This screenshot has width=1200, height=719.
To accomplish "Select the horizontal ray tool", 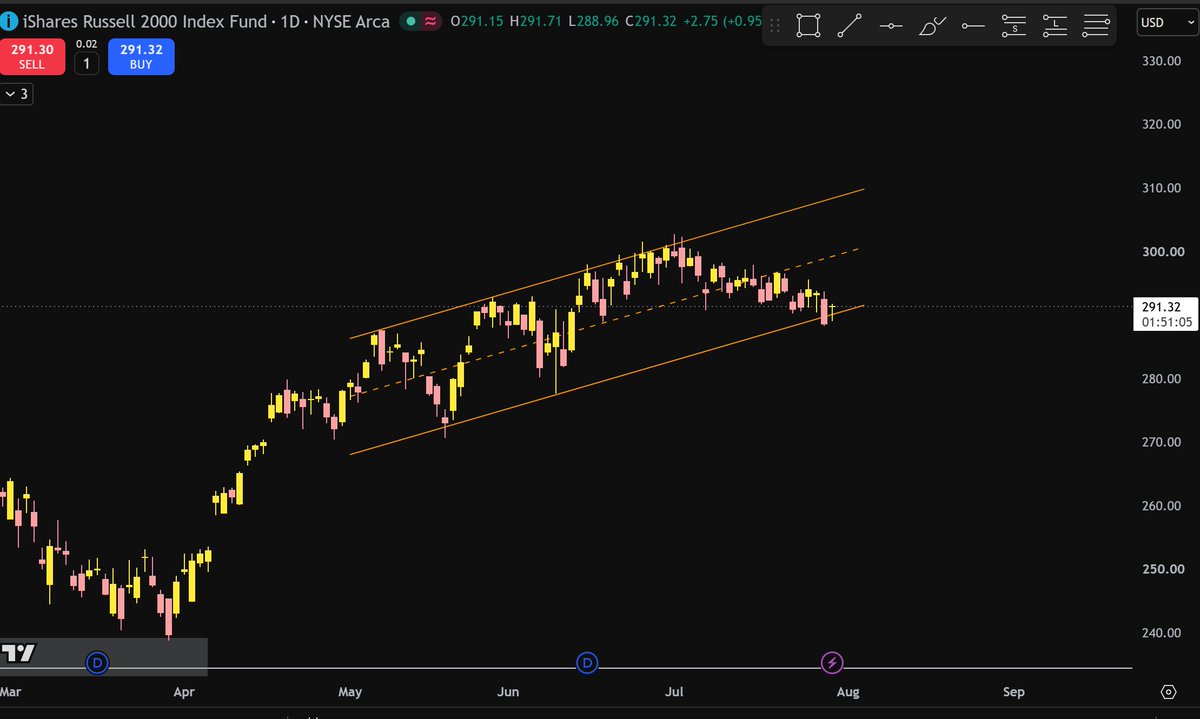I will (x=973, y=27).
